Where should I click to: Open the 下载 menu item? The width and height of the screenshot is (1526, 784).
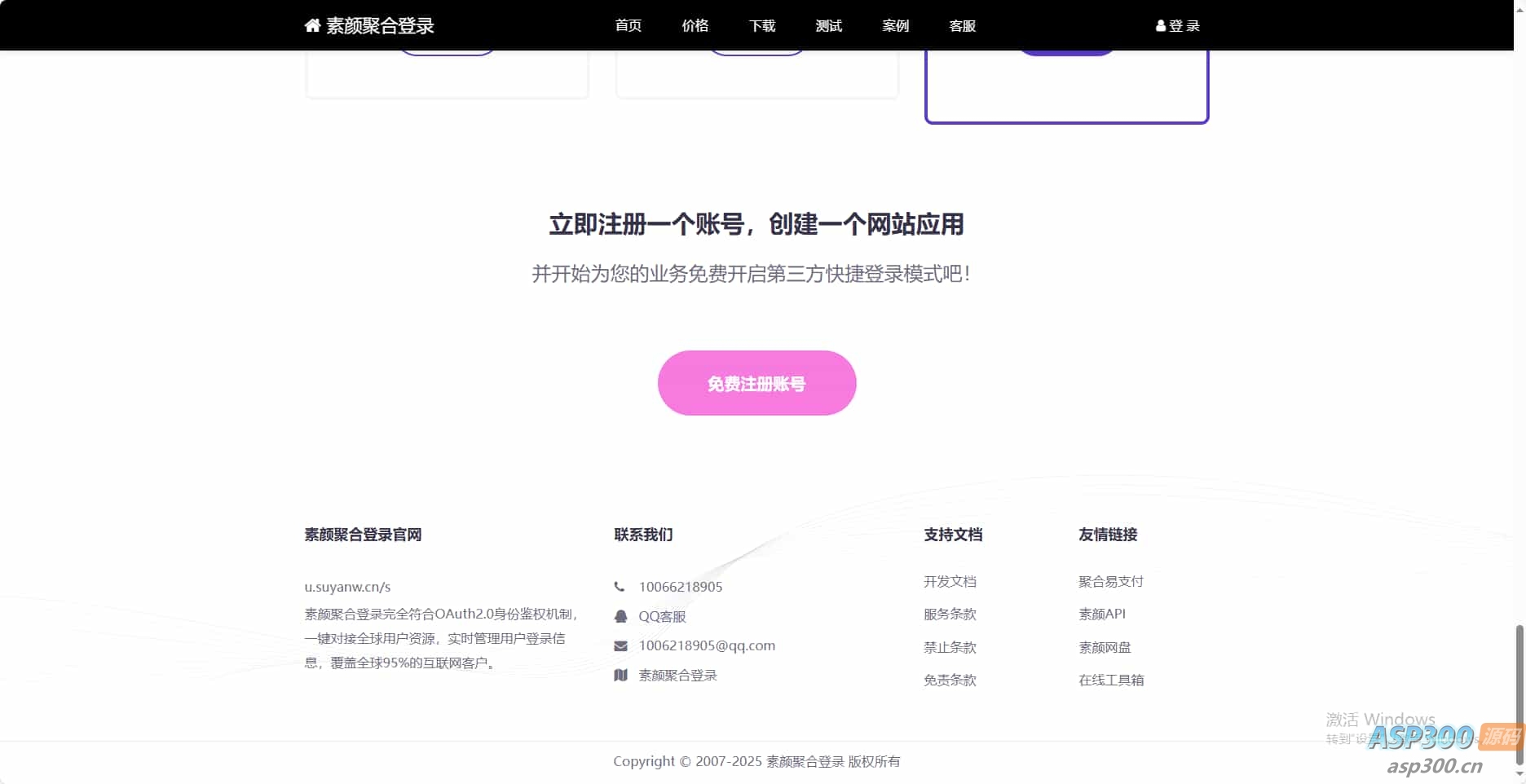761,25
